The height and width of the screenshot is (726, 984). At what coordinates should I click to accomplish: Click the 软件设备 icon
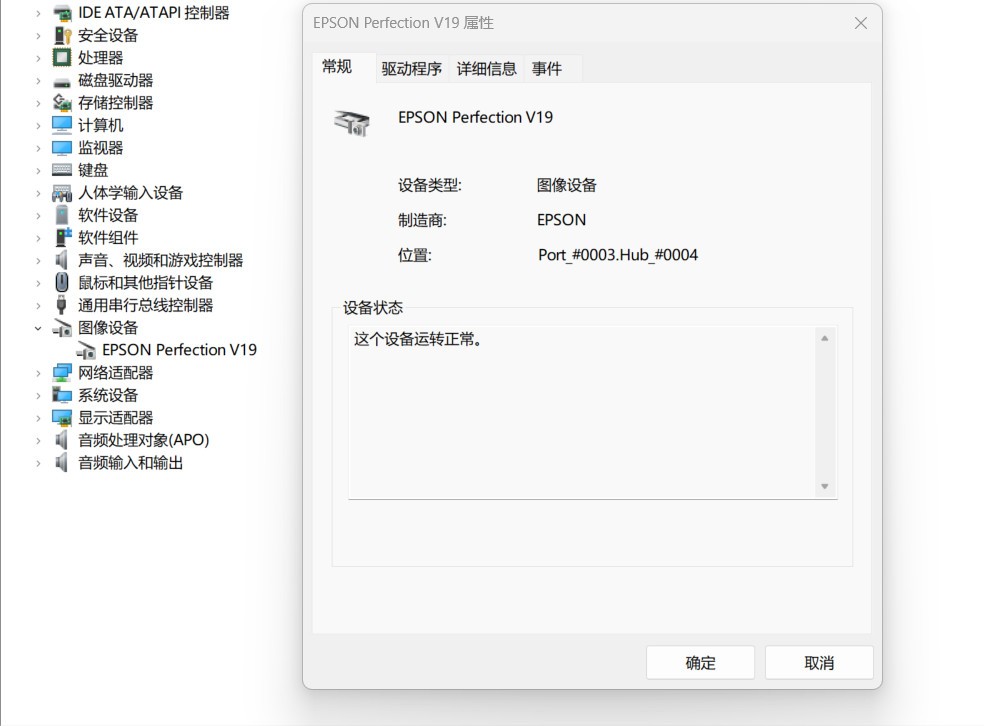coord(62,215)
